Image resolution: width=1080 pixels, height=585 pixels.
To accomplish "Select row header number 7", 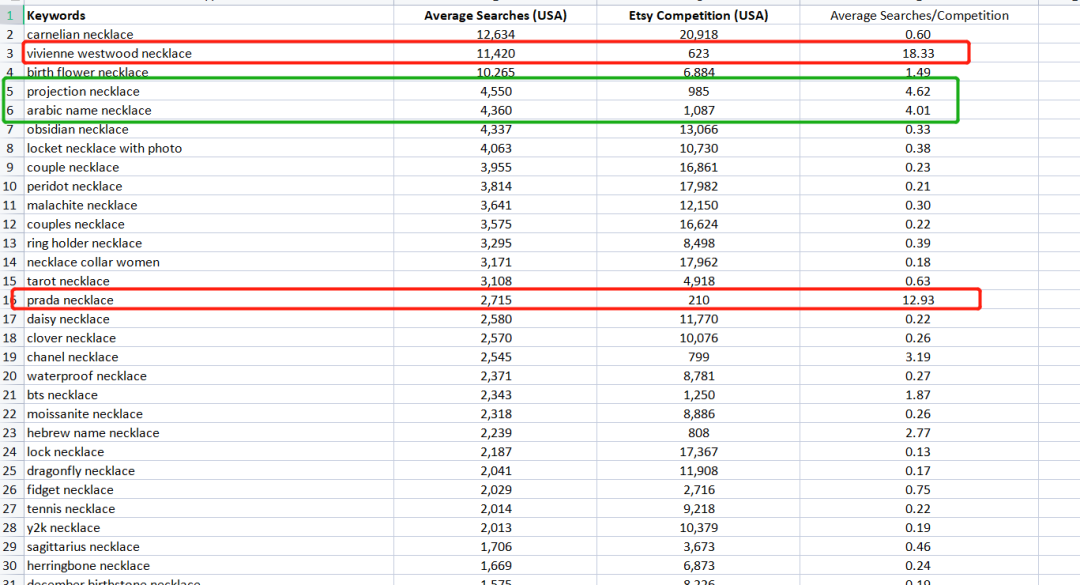I will pyautogui.click(x=11, y=130).
